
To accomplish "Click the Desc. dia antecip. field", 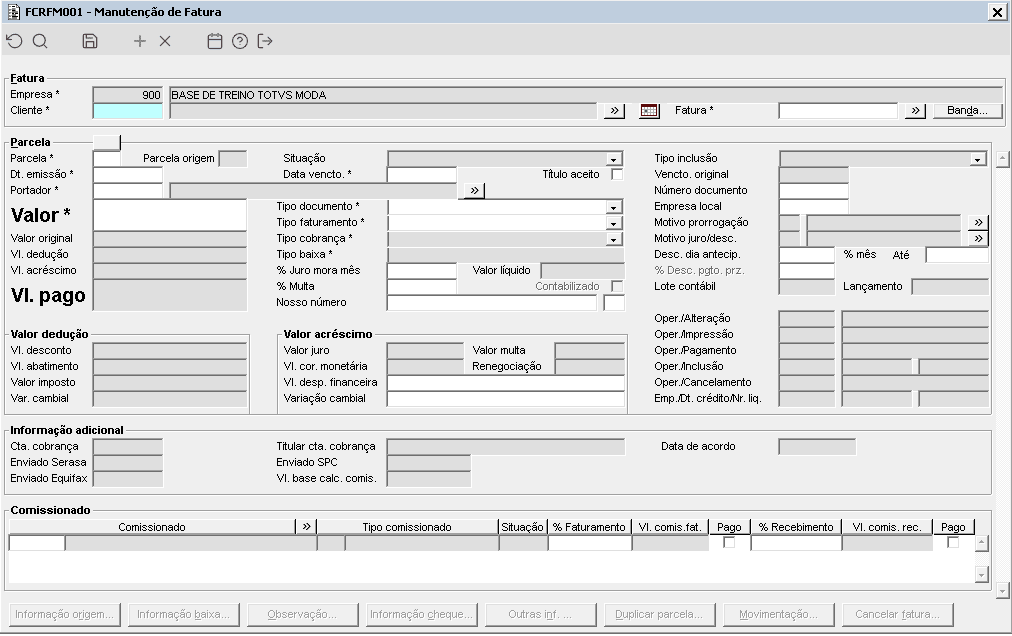I will 807,254.
